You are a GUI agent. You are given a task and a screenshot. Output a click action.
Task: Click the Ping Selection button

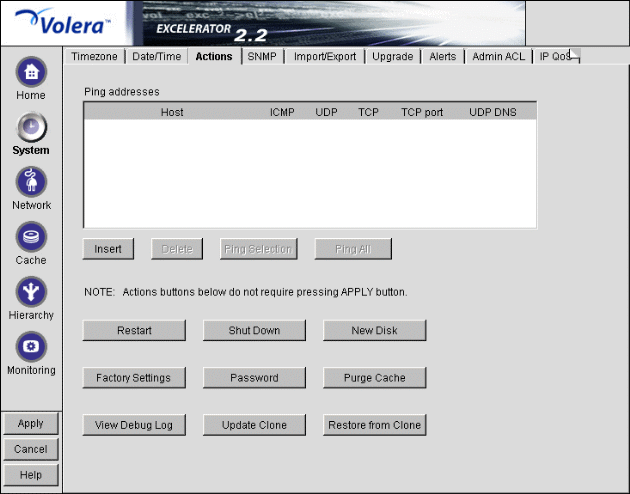[258, 249]
